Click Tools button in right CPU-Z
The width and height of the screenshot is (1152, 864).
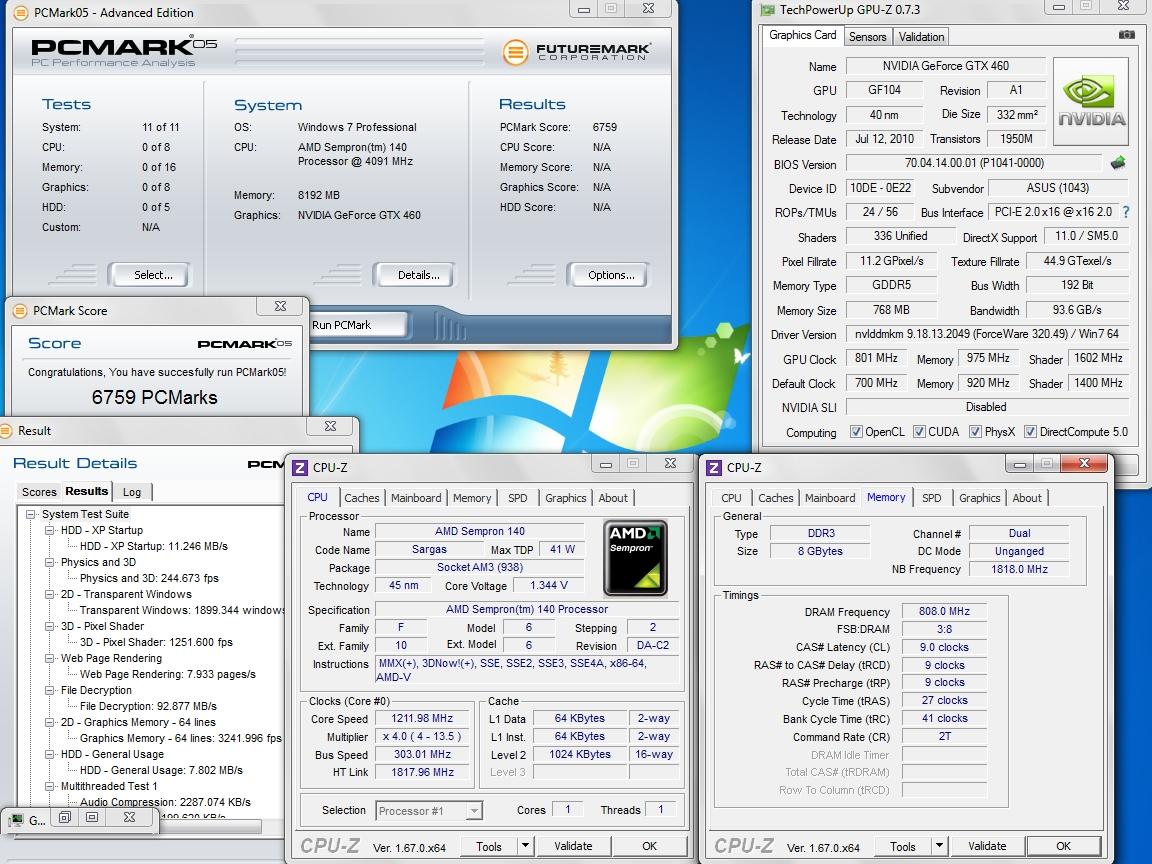click(x=903, y=846)
